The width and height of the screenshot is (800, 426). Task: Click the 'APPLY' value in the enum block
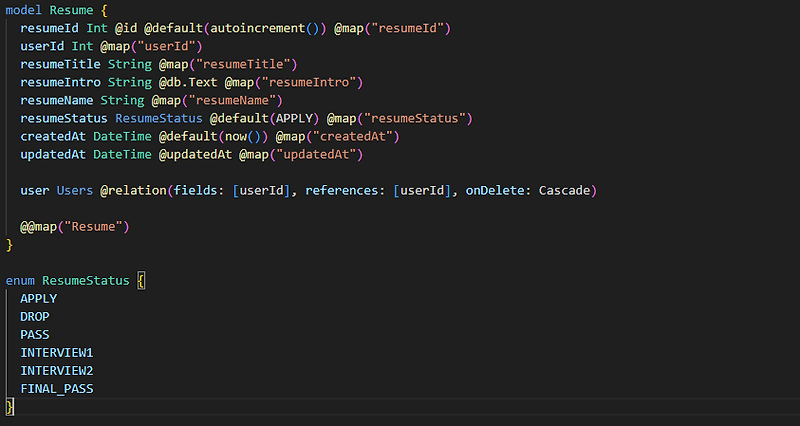(x=39, y=298)
